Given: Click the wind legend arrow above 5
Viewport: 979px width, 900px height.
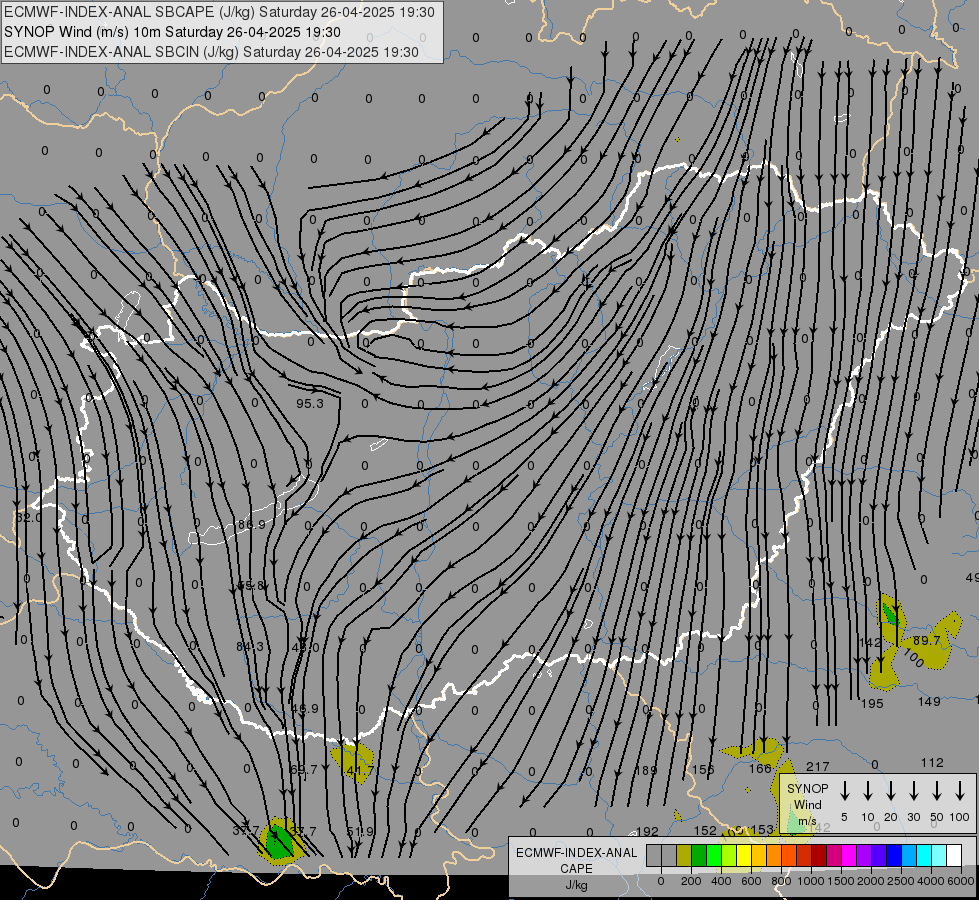Looking at the screenshot, I should coord(845,791).
